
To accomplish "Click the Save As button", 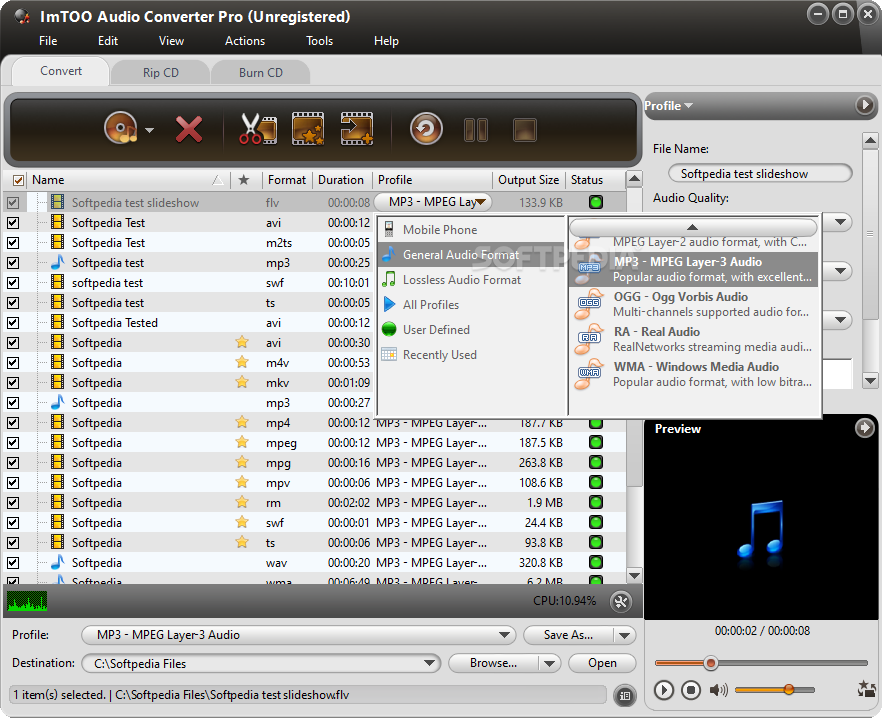I will click(568, 635).
